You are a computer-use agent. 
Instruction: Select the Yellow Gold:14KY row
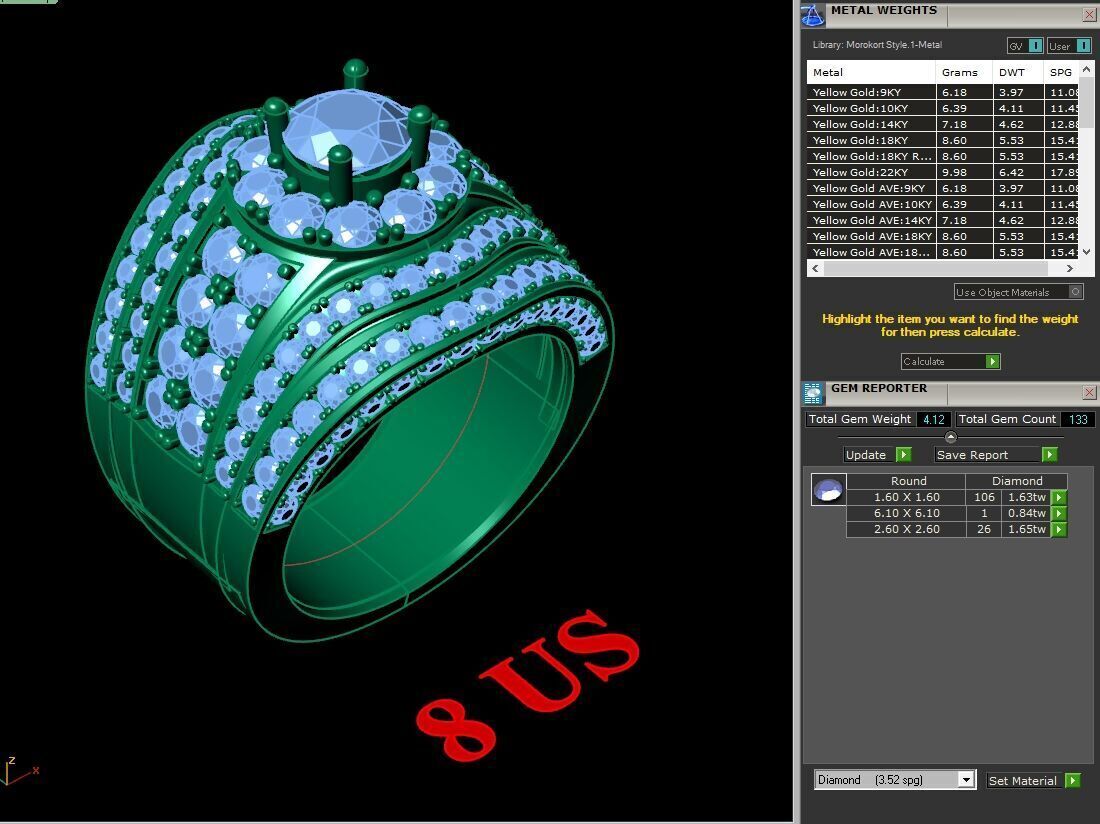[x=942, y=124]
